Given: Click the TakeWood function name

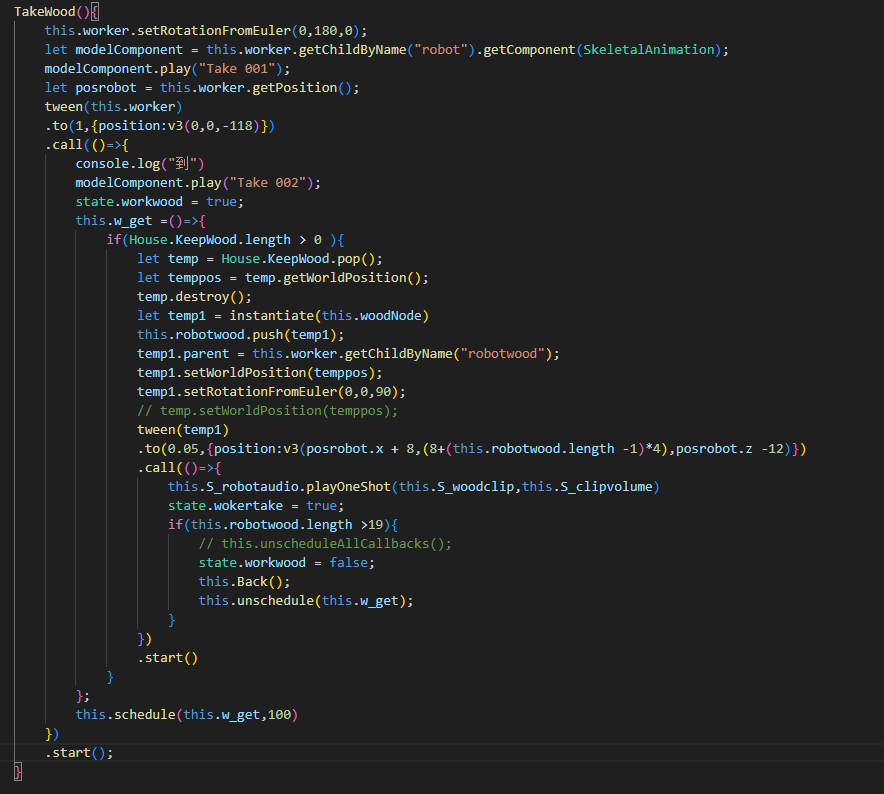Looking at the screenshot, I should (x=45, y=11).
